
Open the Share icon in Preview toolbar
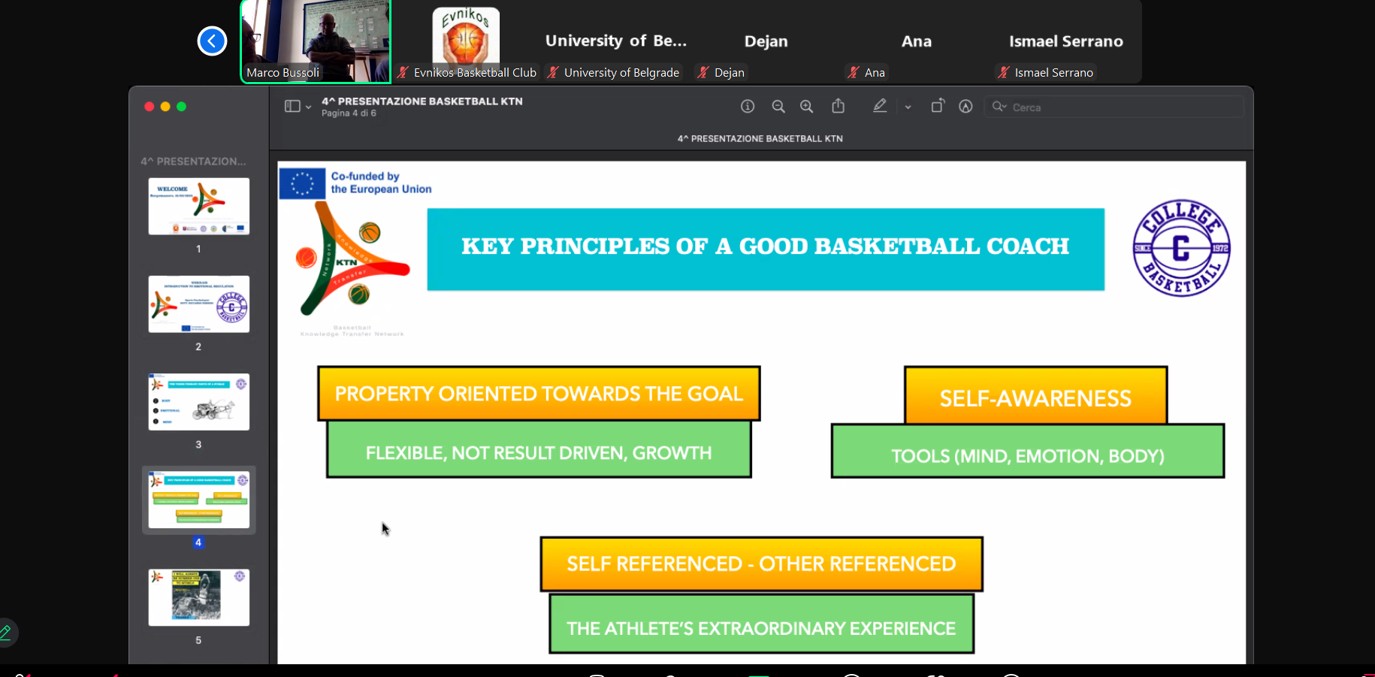838,107
